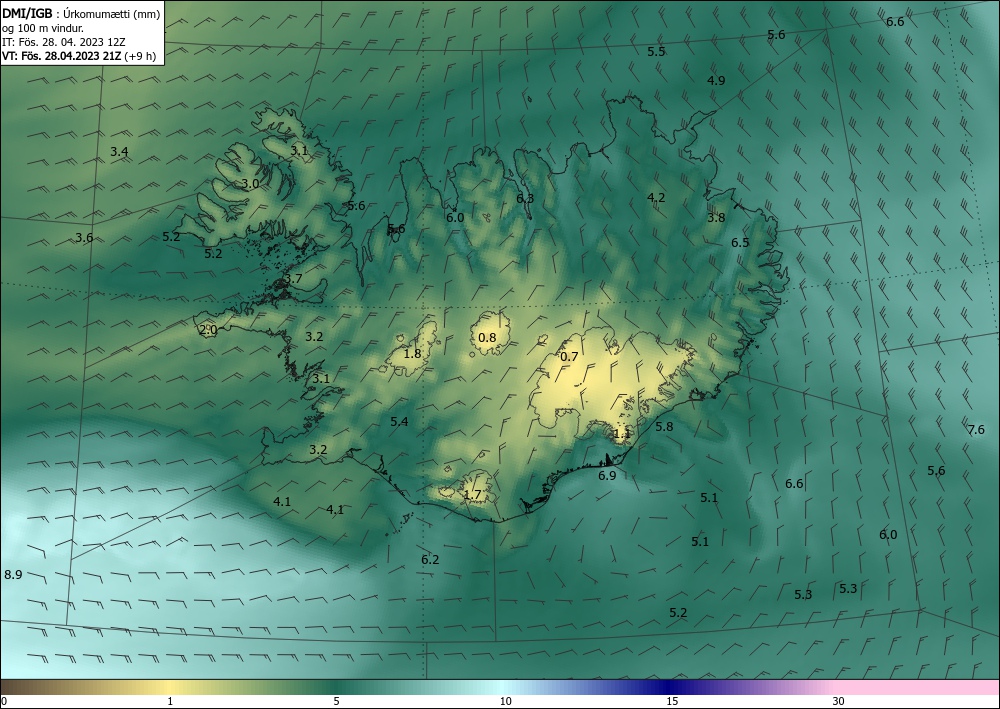Click the 5.5 value north of Iceland
Screen dimensions: 1000x709
pos(656,52)
